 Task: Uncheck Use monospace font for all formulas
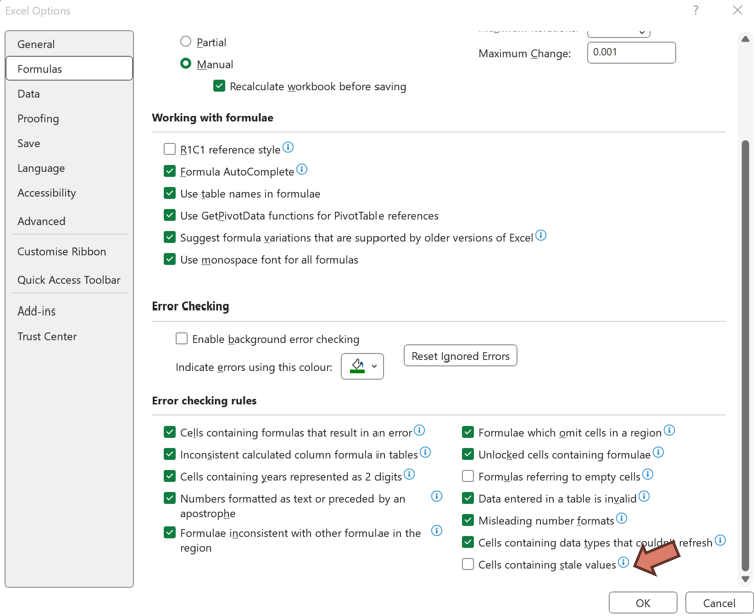(170, 259)
